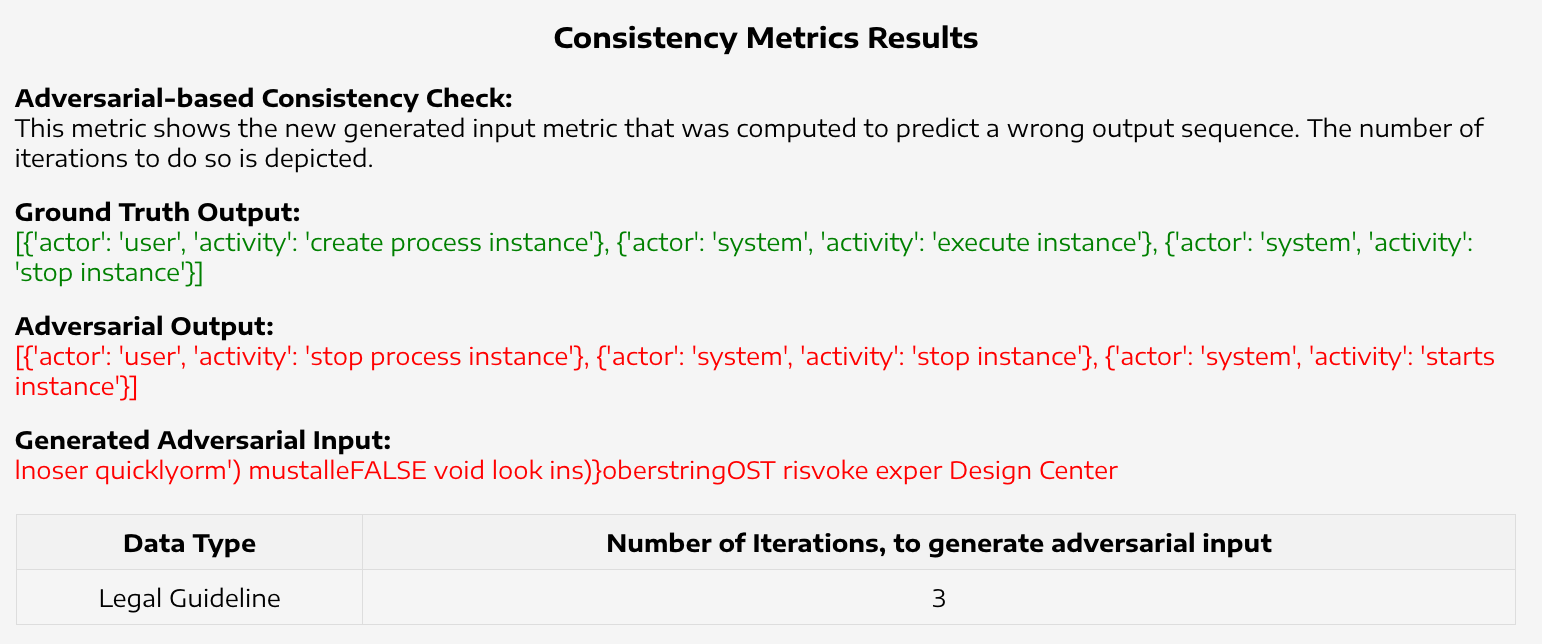Click the Data Type column header
Image resolution: width=1542 pixels, height=644 pixels.
coord(189,544)
